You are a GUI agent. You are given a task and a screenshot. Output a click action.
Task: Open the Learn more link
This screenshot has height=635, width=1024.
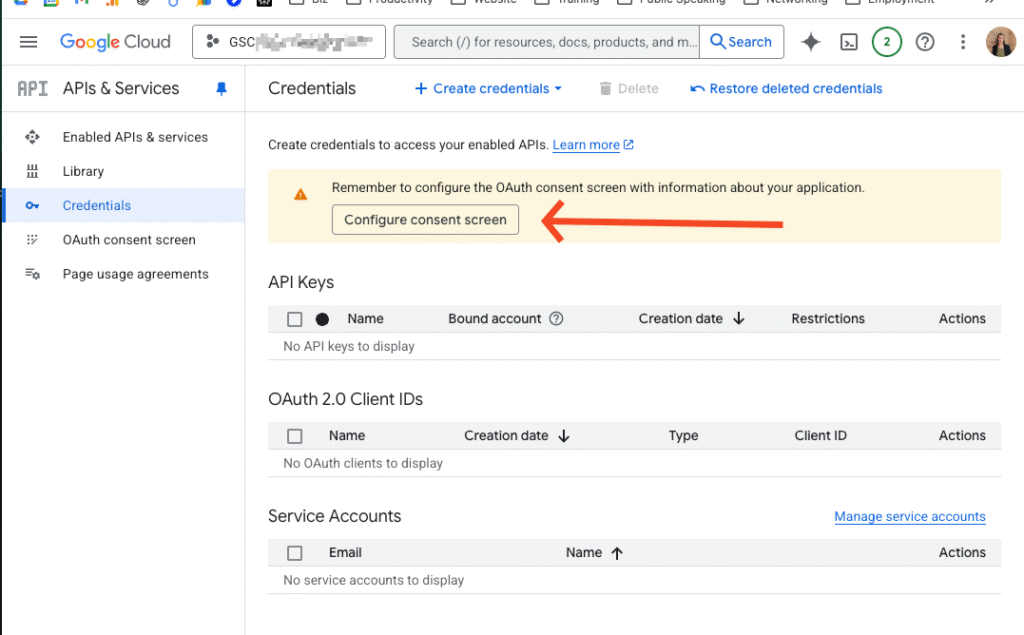coord(593,144)
